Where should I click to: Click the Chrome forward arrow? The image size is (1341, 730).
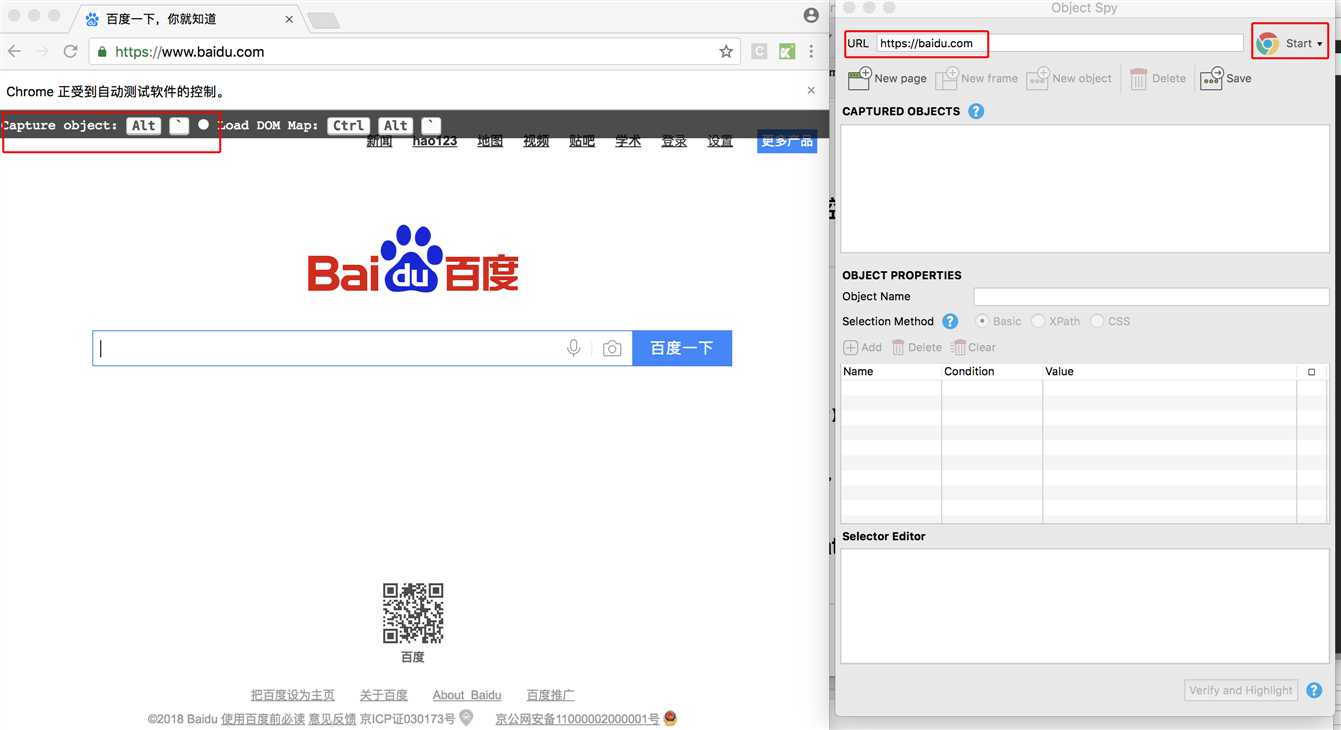pyautogui.click(x=42, y=51)
